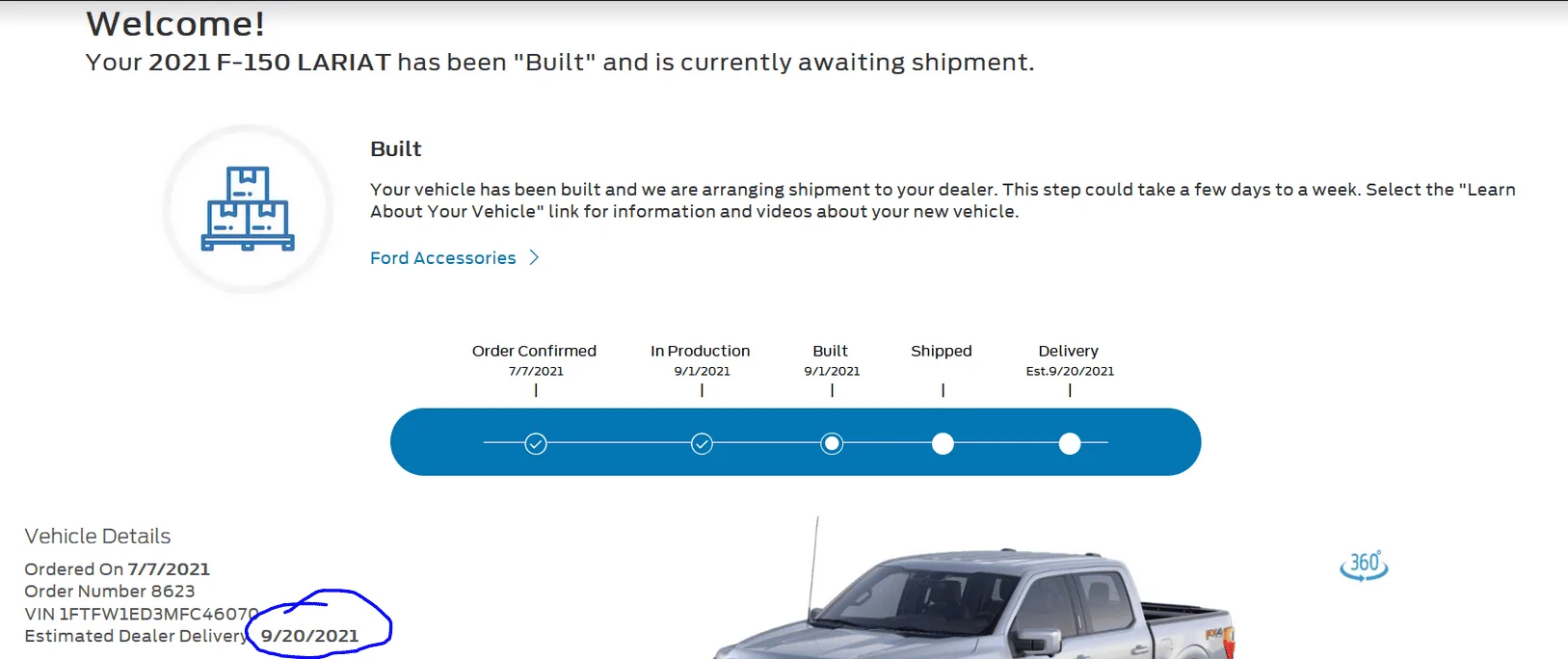Click the Shipped stage label
Viewport: 1568px width, 659px height.
(942, 351)
